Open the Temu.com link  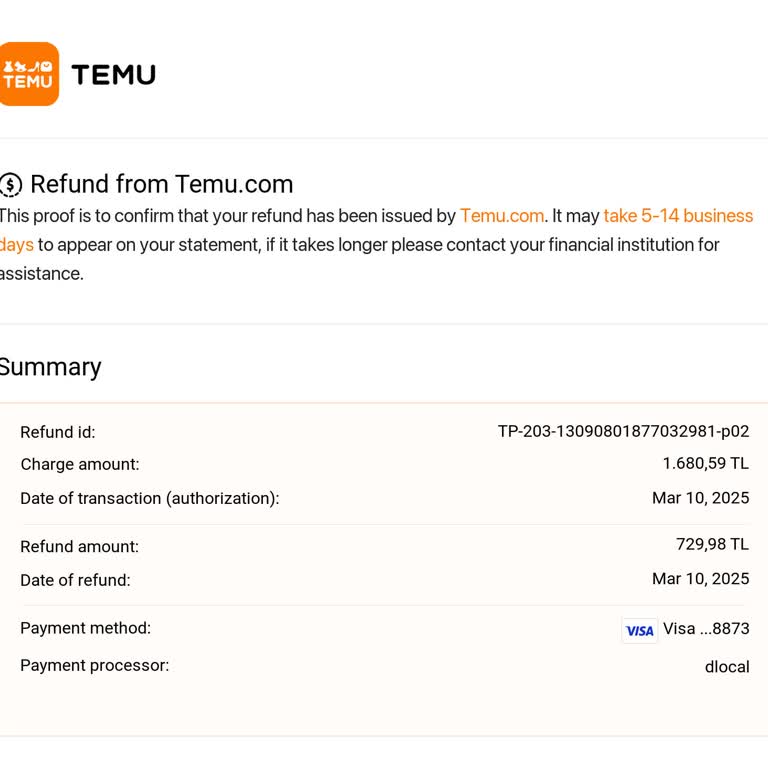(502, 216)
